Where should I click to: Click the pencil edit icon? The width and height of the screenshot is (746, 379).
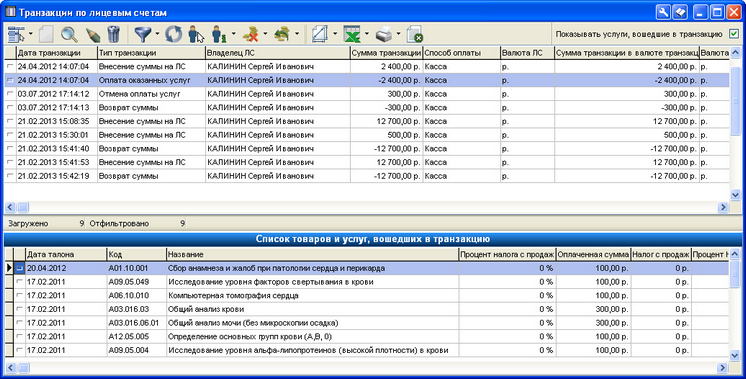(93, 34)
